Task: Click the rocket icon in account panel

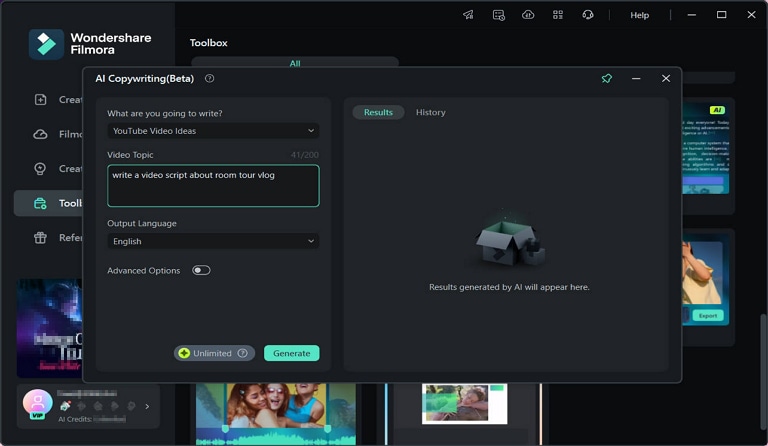Action: (65, 406)
